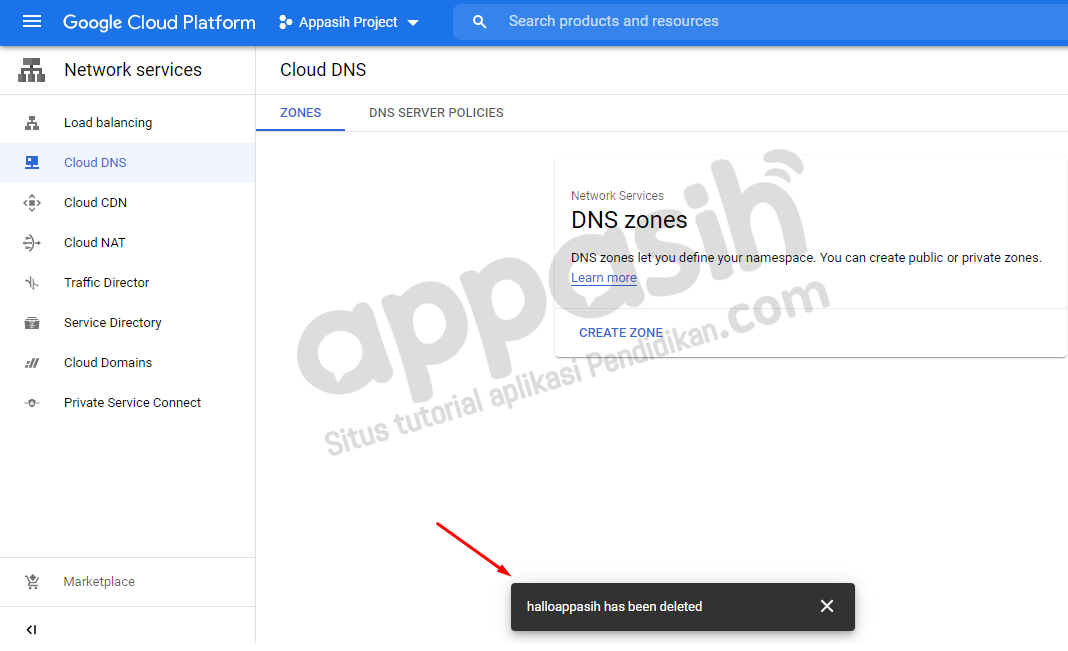Click the CREATE ZONE button
This screenshot has height=651, width=1068.
click(621, 333)
